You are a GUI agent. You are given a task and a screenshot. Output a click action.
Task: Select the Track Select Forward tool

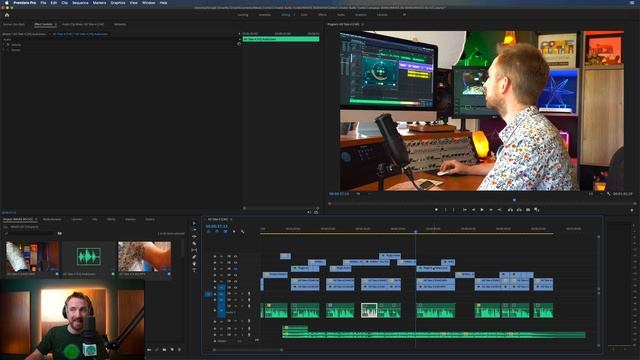point(194,230)
